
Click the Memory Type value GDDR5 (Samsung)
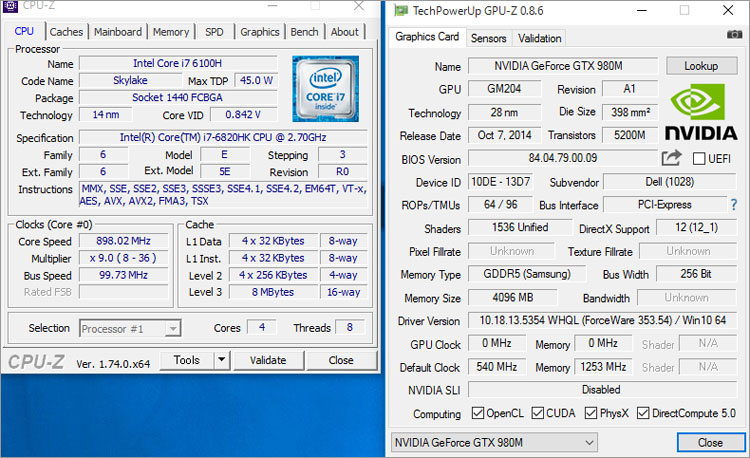pyautogui.click(x=527, y=274)
